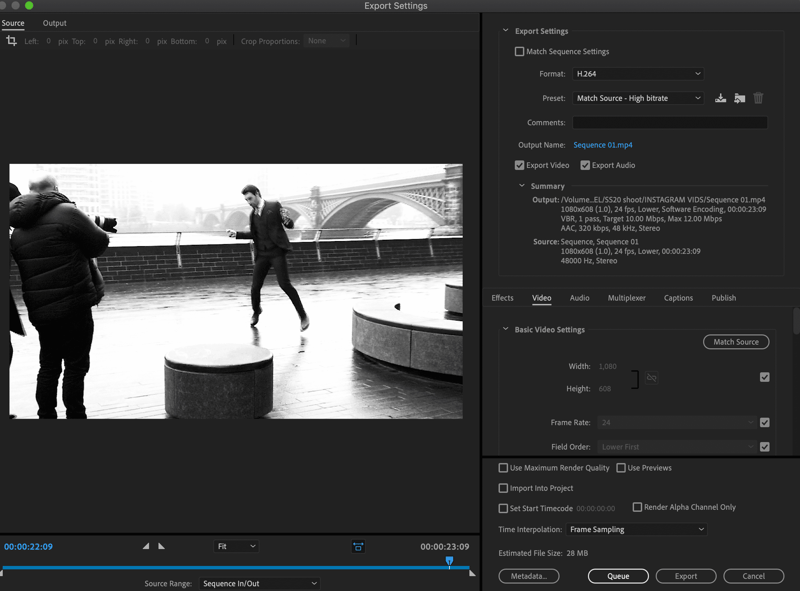Enable Use Maximum Render Quality

tap(502, 467)
